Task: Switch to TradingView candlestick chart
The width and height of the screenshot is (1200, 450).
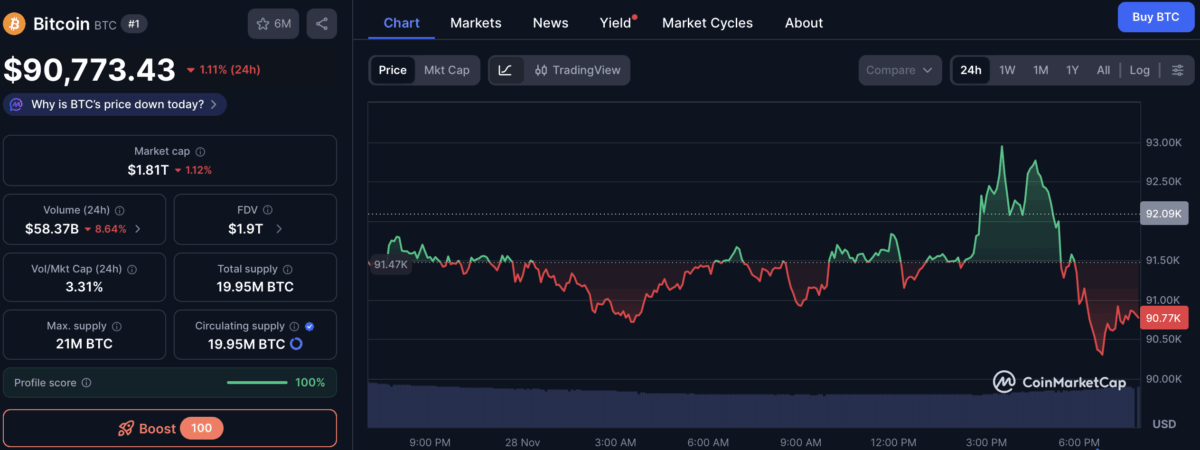Action: (577, 70)
